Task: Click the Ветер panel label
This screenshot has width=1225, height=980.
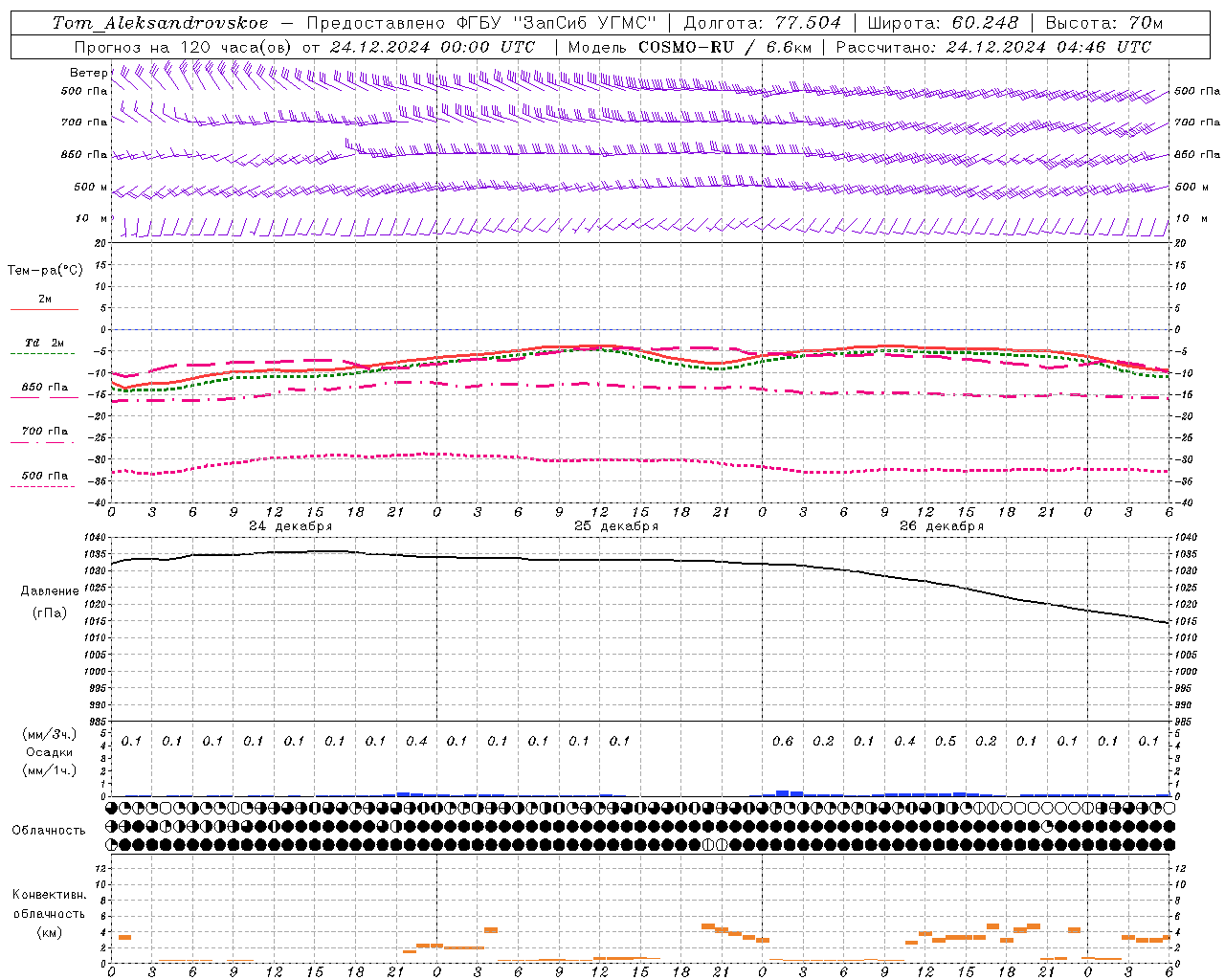Action: (x=88, y=73)
